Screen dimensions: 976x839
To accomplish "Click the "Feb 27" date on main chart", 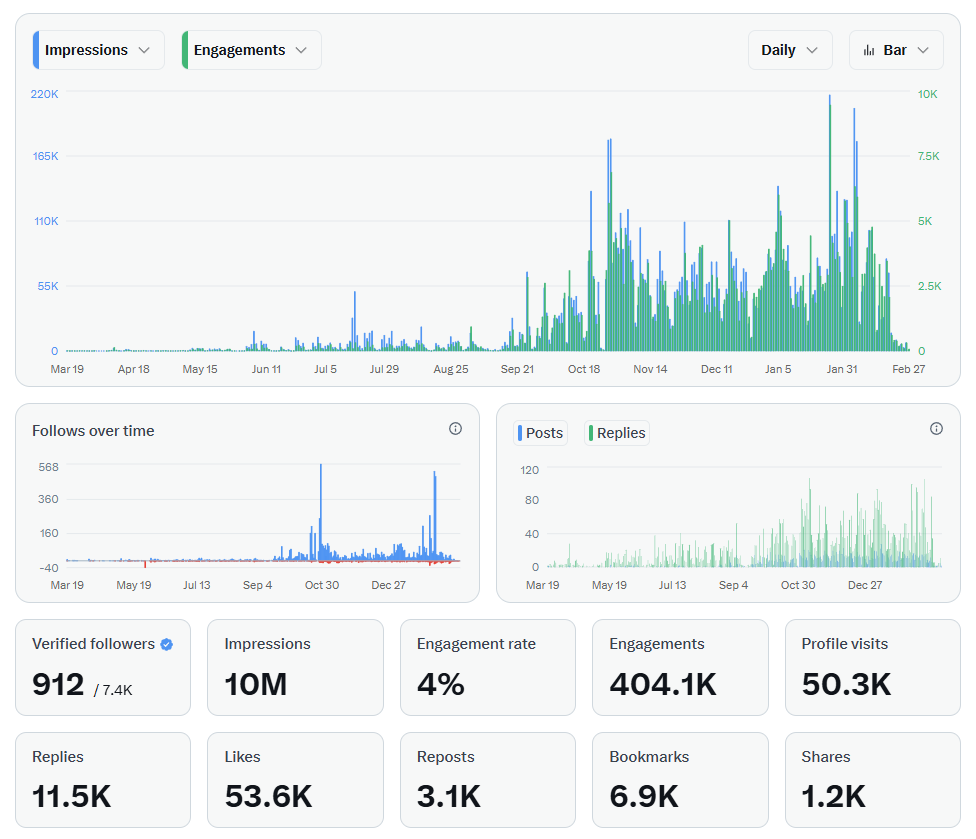I will click(908, 369).
